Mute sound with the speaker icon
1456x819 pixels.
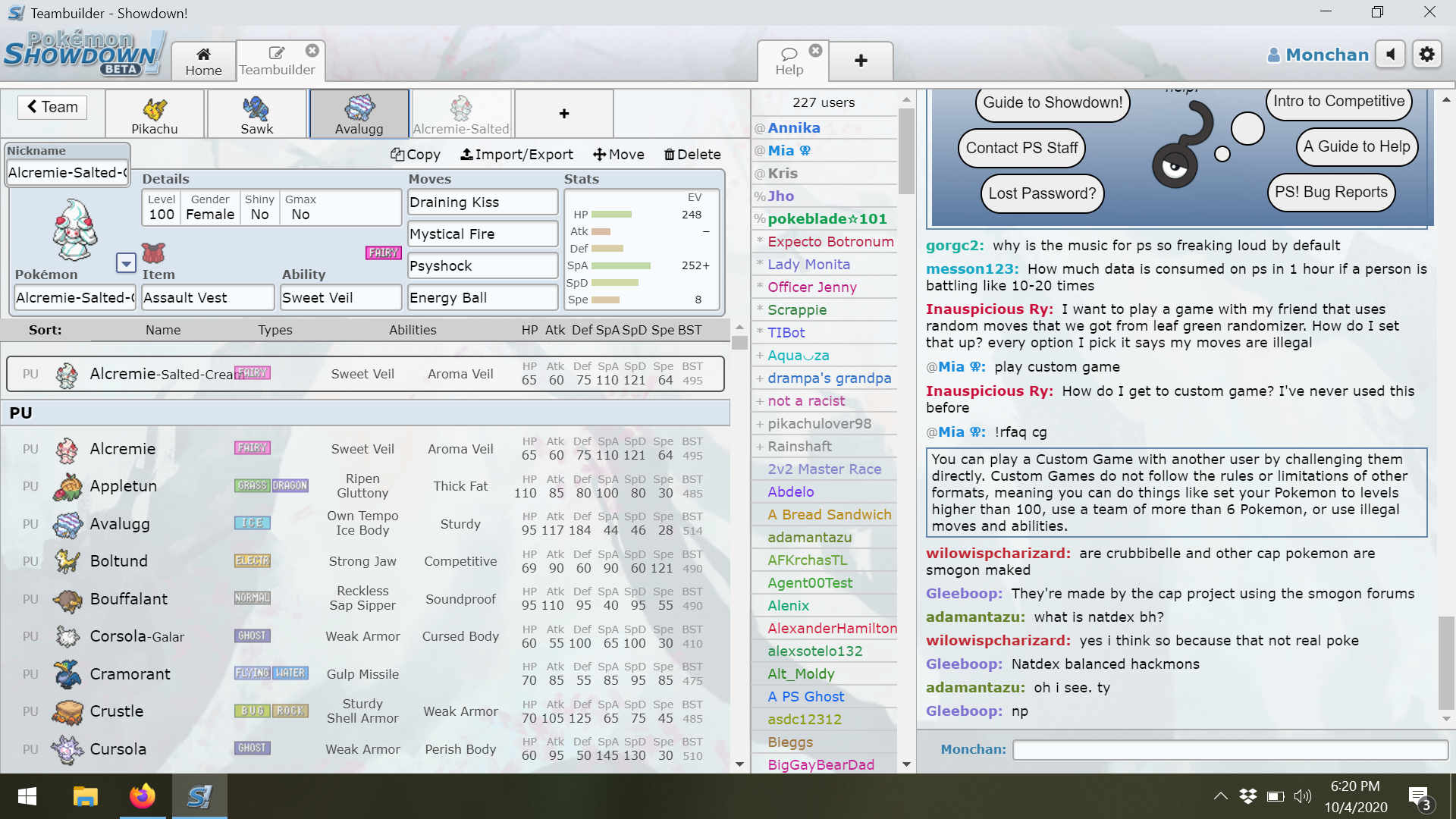pos(1390,55)
